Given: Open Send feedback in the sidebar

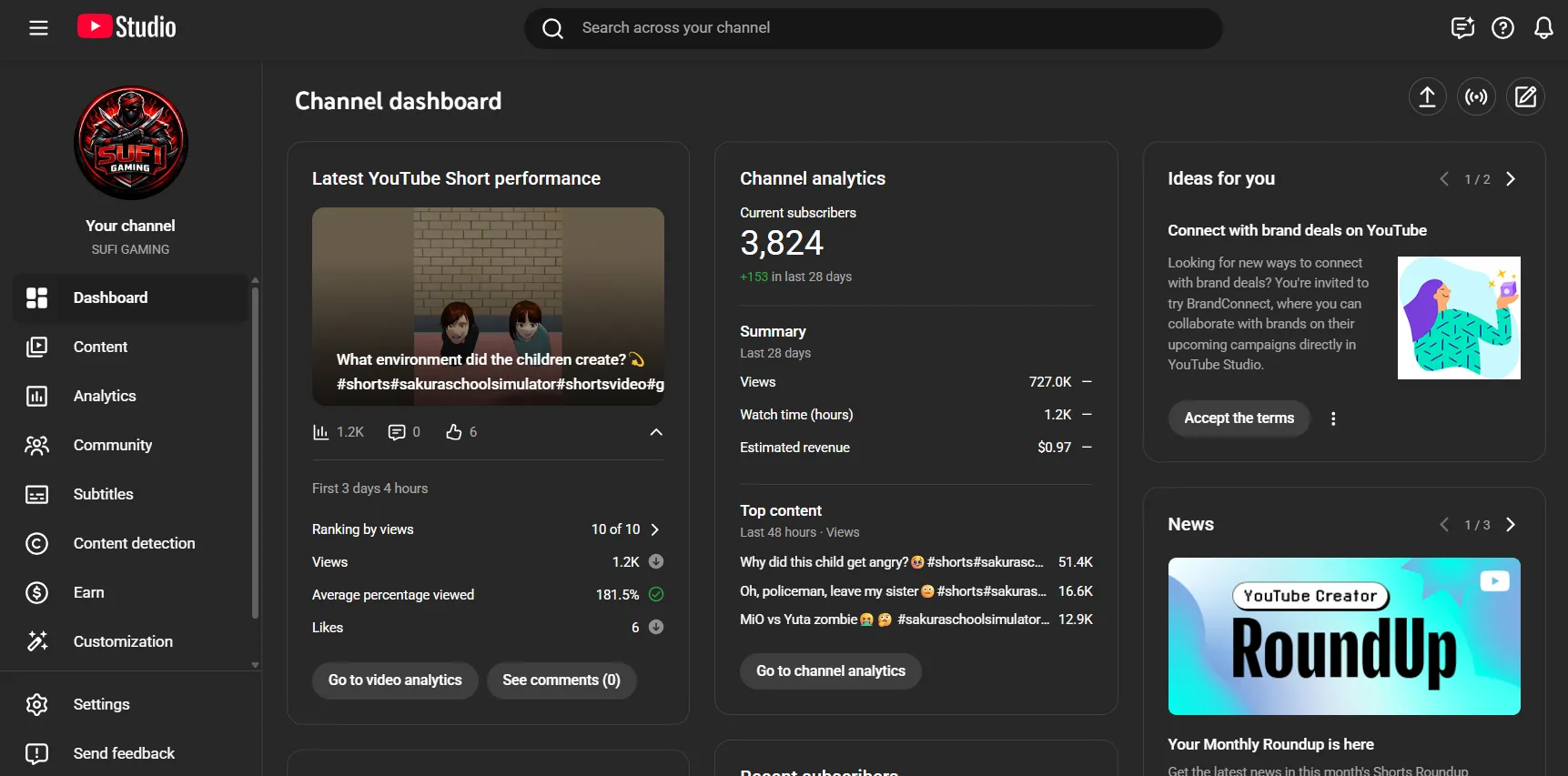Looking at the screenshot, I should pos(130,753).
